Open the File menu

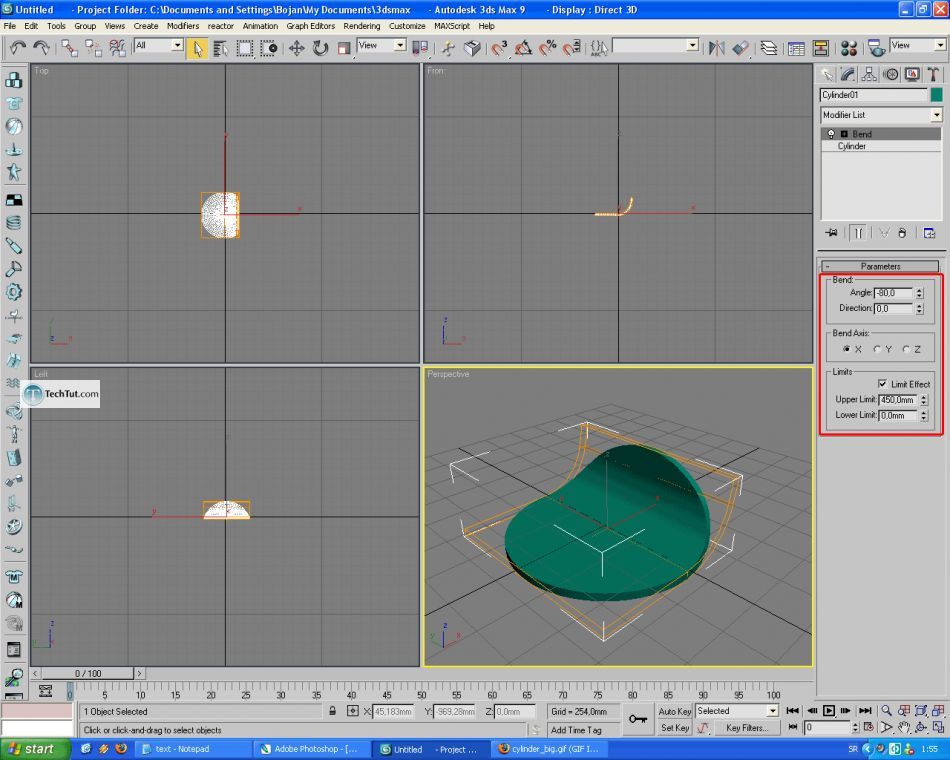pyautogui.click(x=10, y=26)
